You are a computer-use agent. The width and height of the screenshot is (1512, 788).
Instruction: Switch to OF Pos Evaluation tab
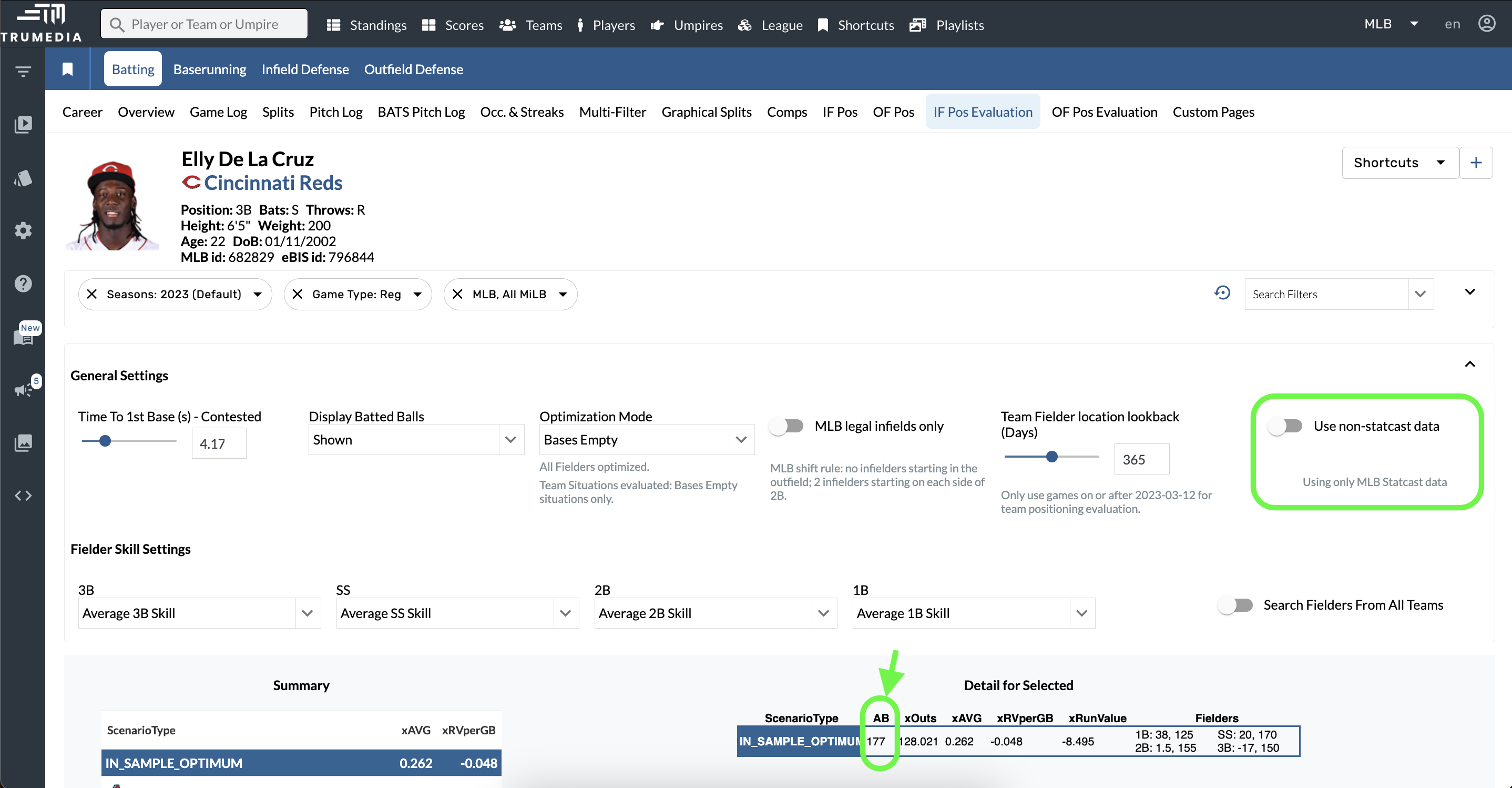tap(1104, 112)
